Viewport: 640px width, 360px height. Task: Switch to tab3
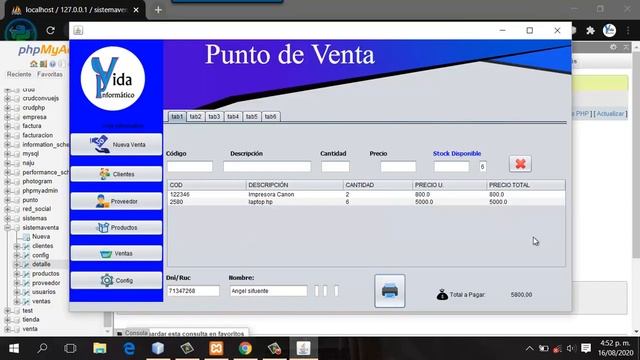214,117
